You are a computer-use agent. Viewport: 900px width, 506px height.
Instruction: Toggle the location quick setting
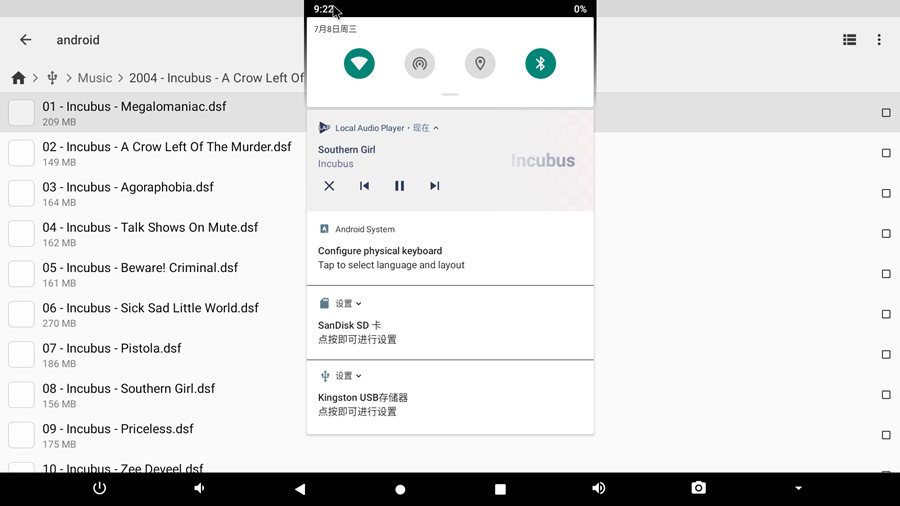point(480,63)
